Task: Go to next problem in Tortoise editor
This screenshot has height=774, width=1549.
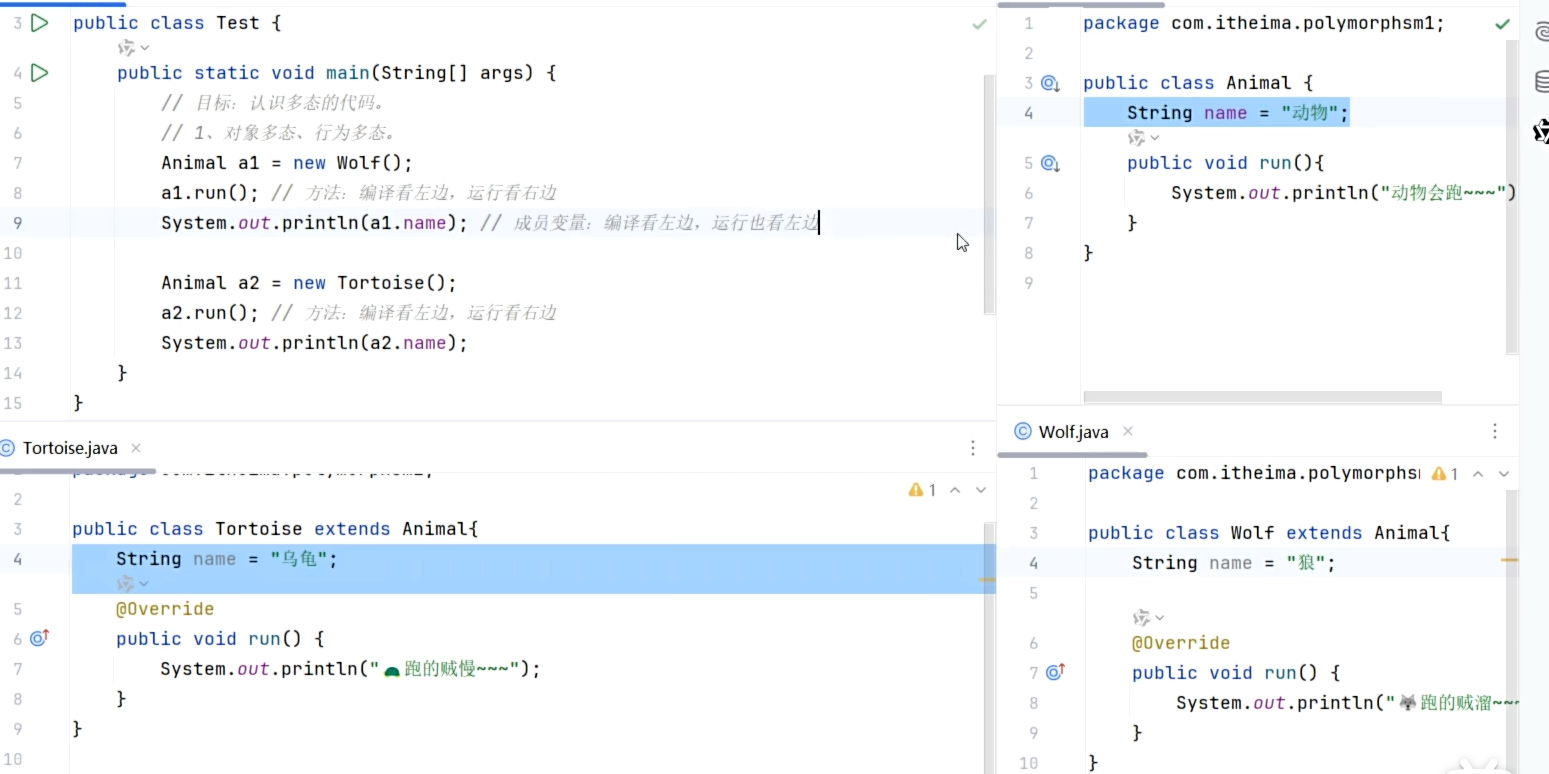Action: pyautogui.click(x=981, y=490)
